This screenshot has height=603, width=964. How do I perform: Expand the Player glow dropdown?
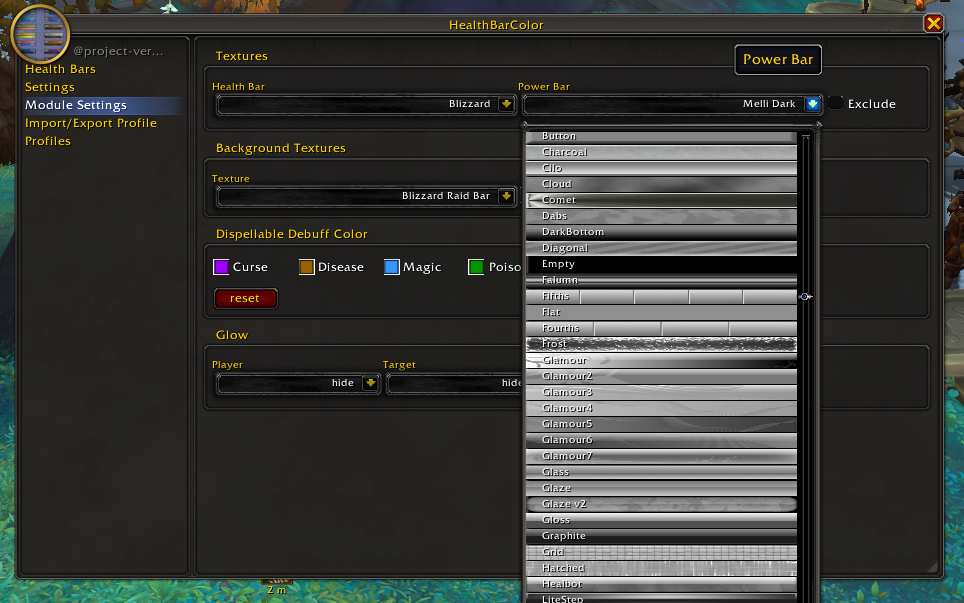[x=370, y=382]
